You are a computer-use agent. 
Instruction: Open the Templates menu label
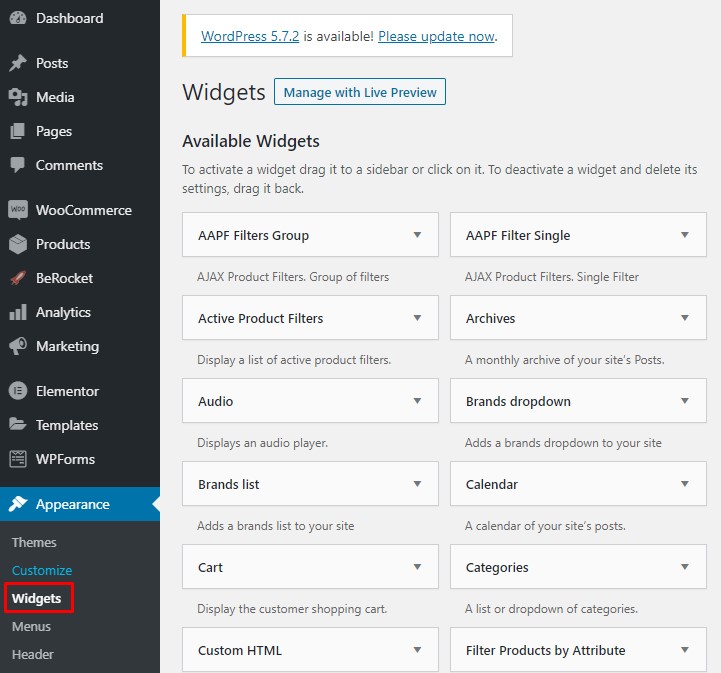click(x=67, y=426)
